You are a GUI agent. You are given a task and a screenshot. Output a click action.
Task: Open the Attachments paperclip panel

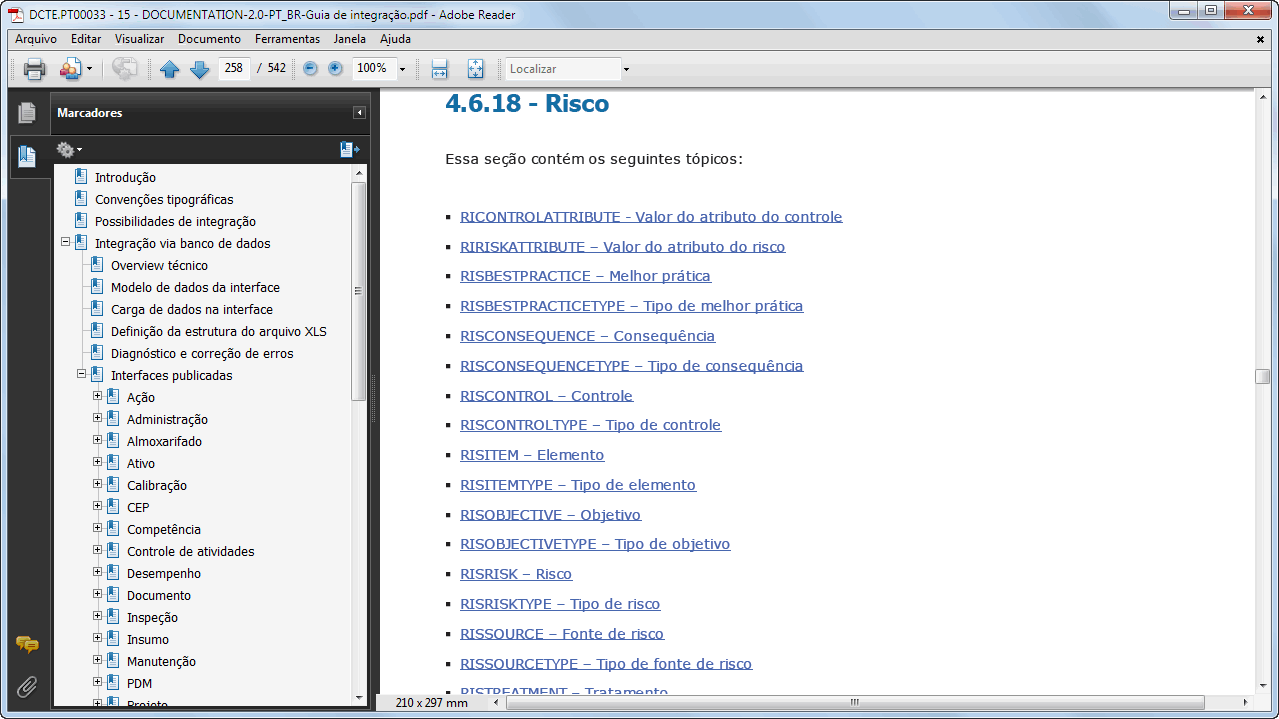[27, 686]
